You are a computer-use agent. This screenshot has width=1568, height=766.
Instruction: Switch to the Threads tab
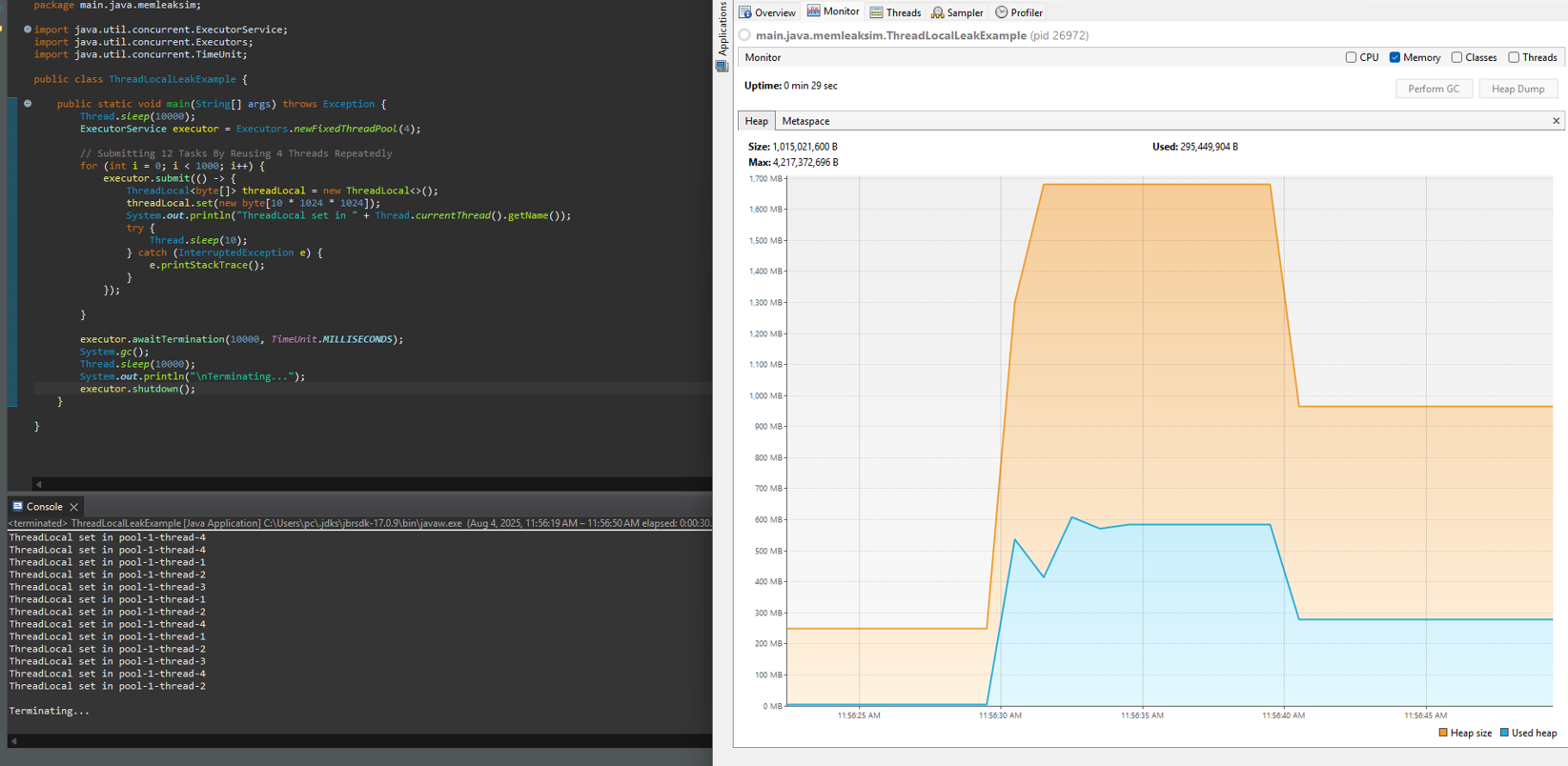coord(895,12)
